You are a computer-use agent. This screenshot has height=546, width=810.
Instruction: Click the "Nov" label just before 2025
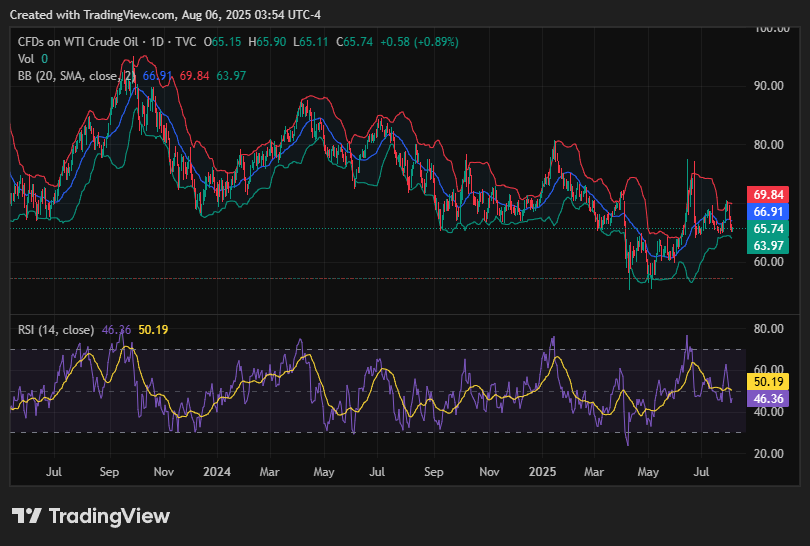(489, 472)
